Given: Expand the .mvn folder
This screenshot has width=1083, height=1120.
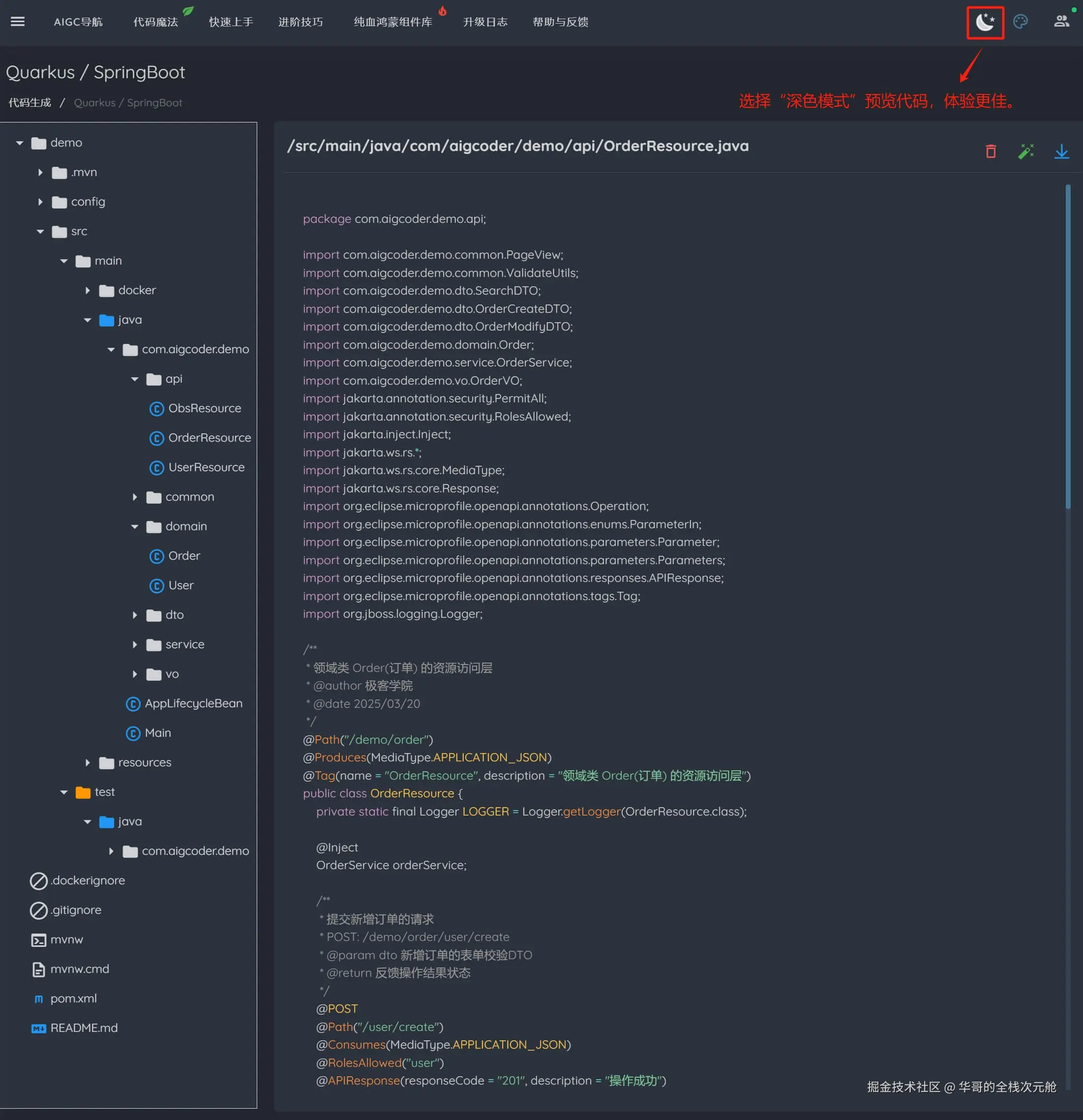Looking at the screenshot, I should [x=40, y=172].
